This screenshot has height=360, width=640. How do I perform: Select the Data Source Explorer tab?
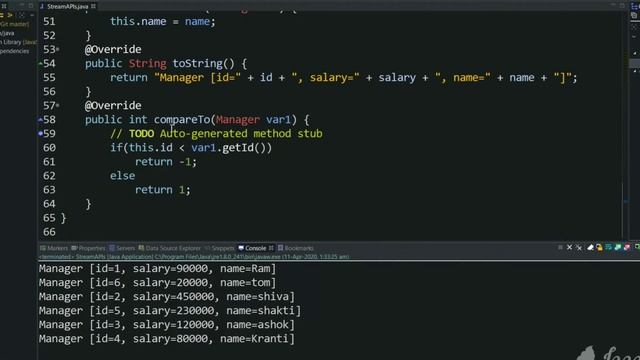pos(170,248)
